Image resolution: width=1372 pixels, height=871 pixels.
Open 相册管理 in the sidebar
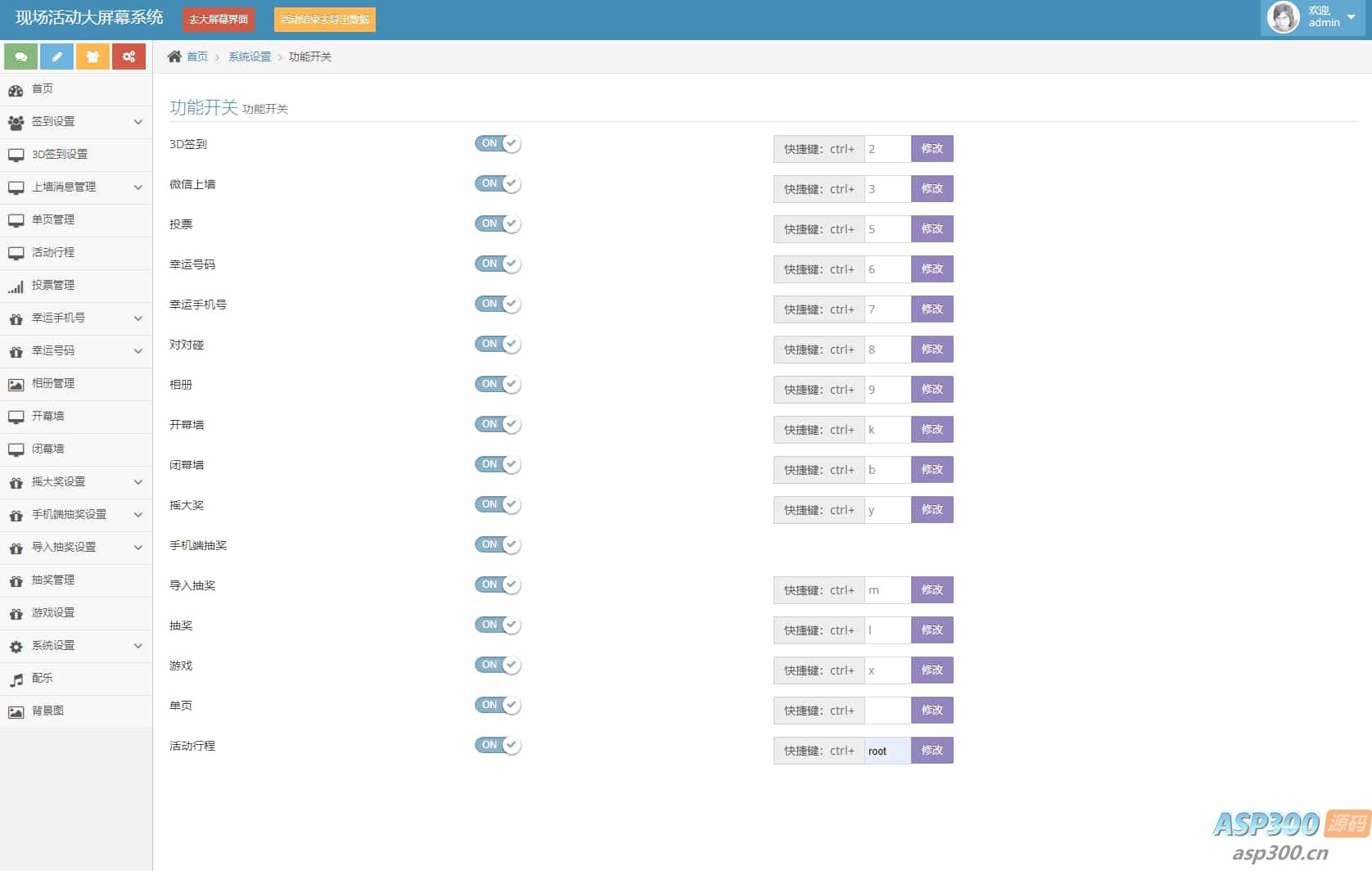(53, 384)
